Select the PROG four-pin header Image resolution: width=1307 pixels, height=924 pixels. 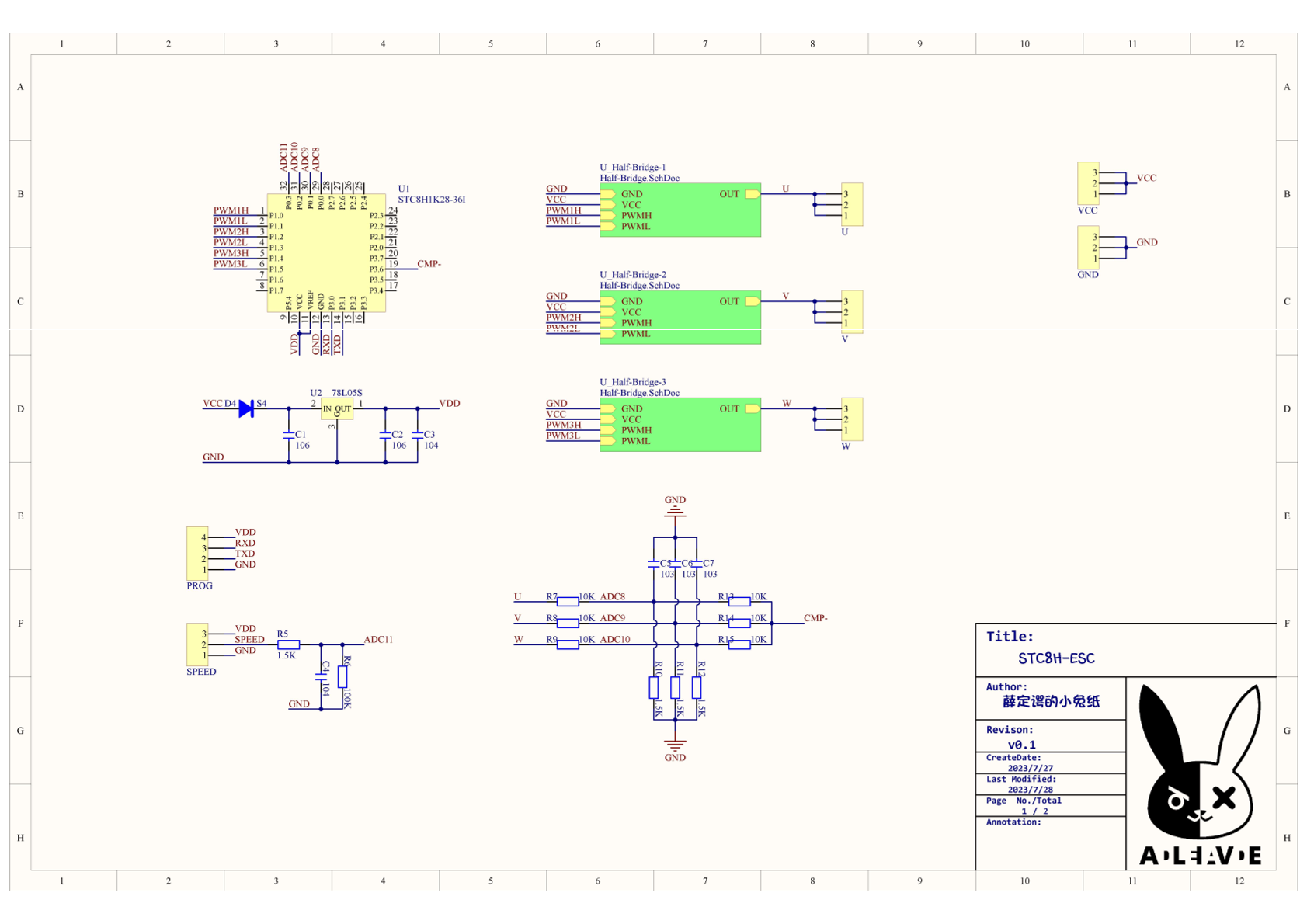197,553
